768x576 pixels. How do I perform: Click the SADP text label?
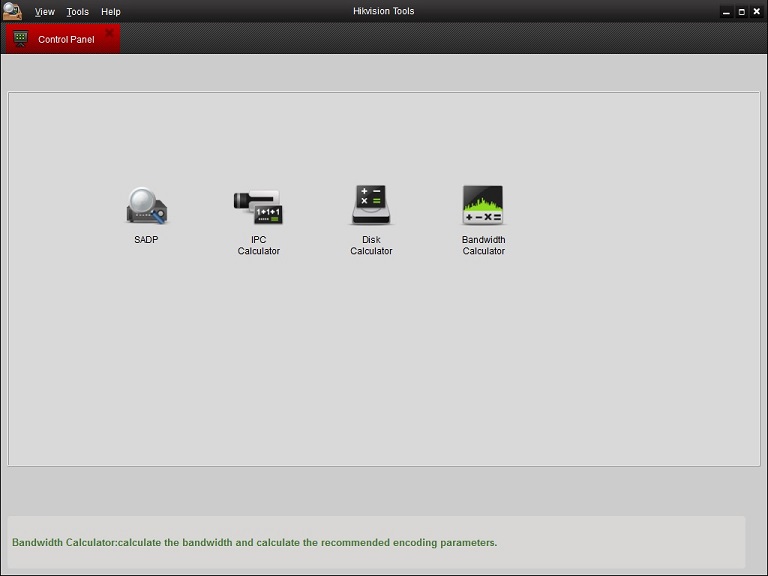[x=146, y=240]
